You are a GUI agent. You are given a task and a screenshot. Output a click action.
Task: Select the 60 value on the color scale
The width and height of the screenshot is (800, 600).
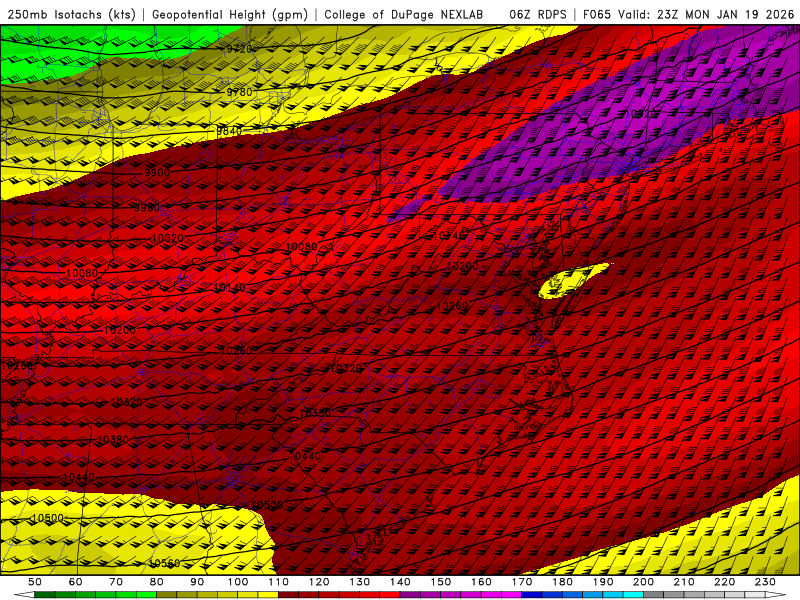76,582
